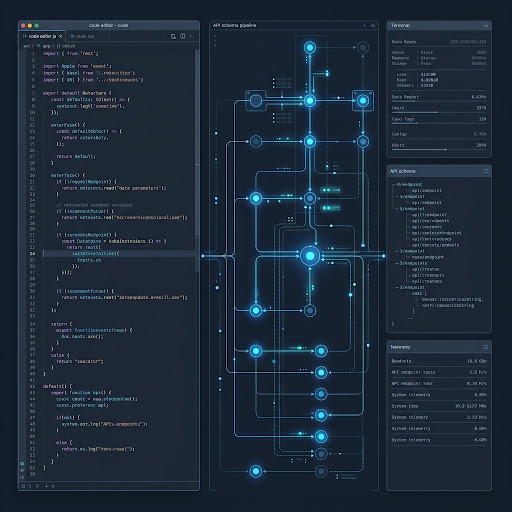The height and width of the screenshot is (512, 512).
Task: Click the 'Terminal' panel title
Action: (x=400, y=25)
